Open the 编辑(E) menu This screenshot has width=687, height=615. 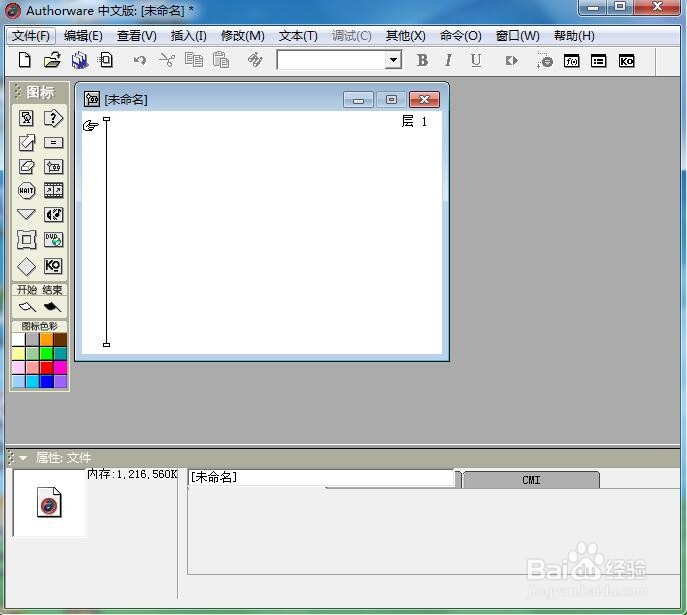[x=83, y=35]
